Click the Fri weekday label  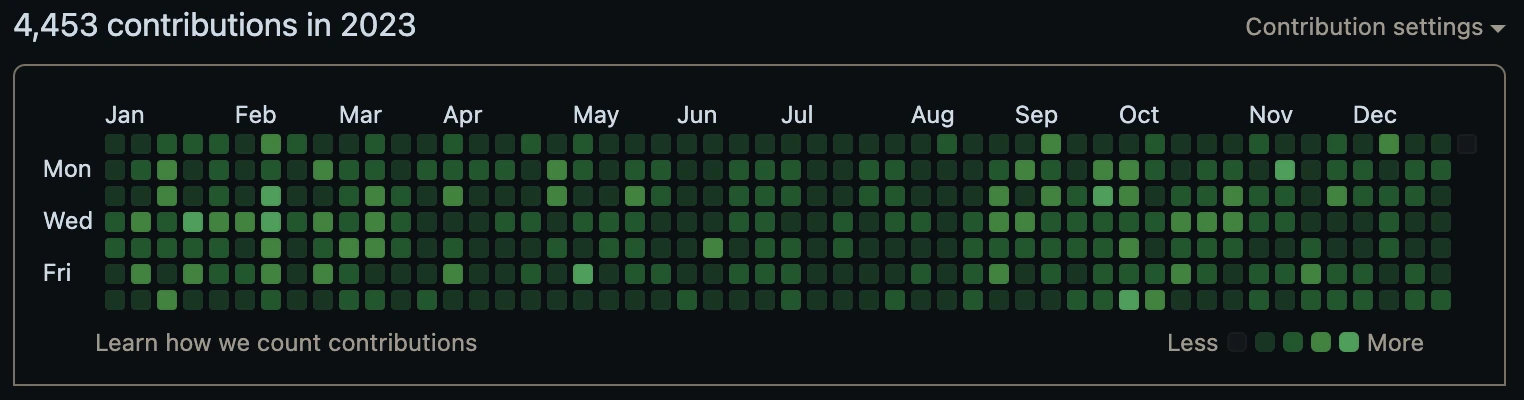tap(57, 273)
